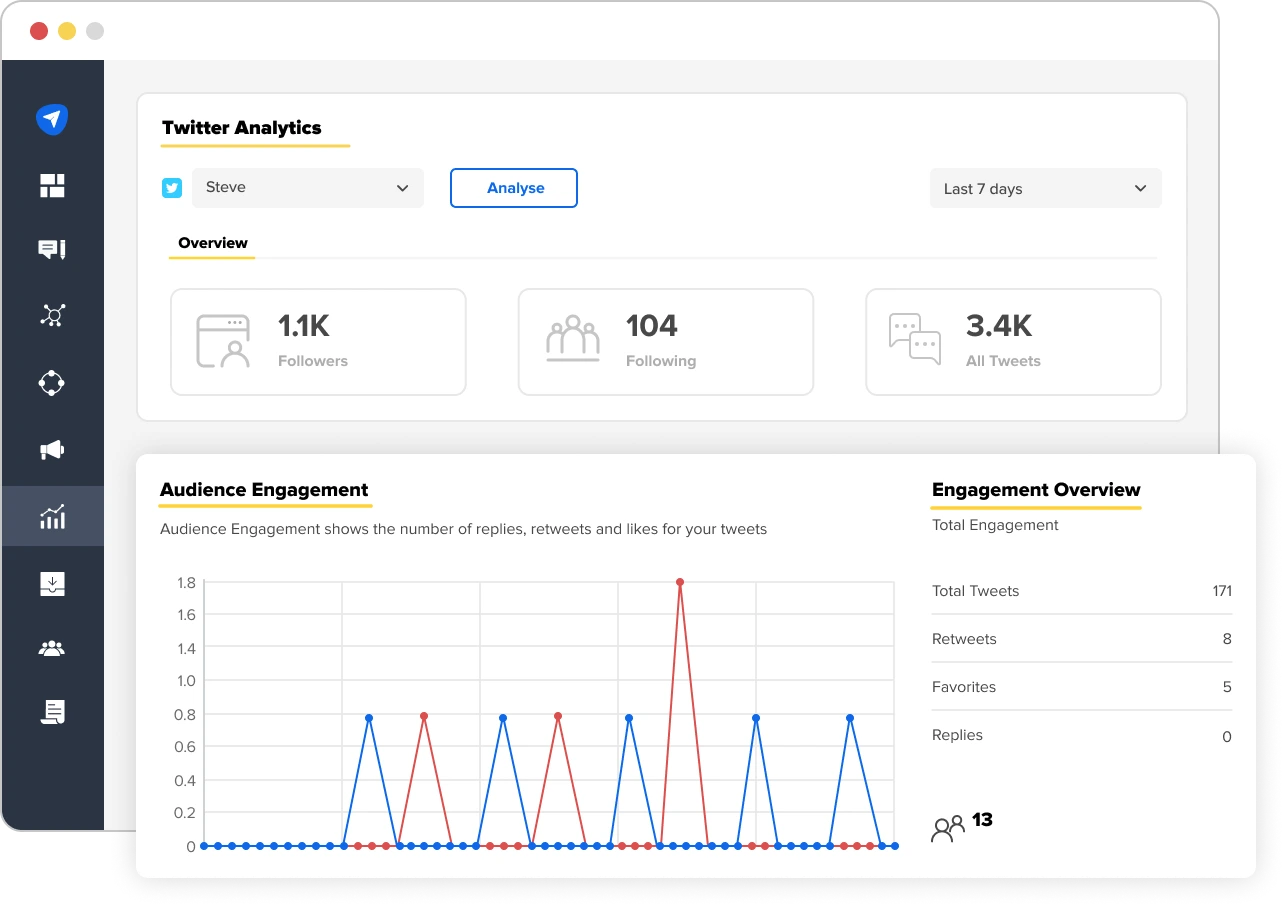Click the 3.4K all tweets value
Image resolution: width=1286 pixels, height=908 pixels.
pyautogui.click(x=999, y=326)
